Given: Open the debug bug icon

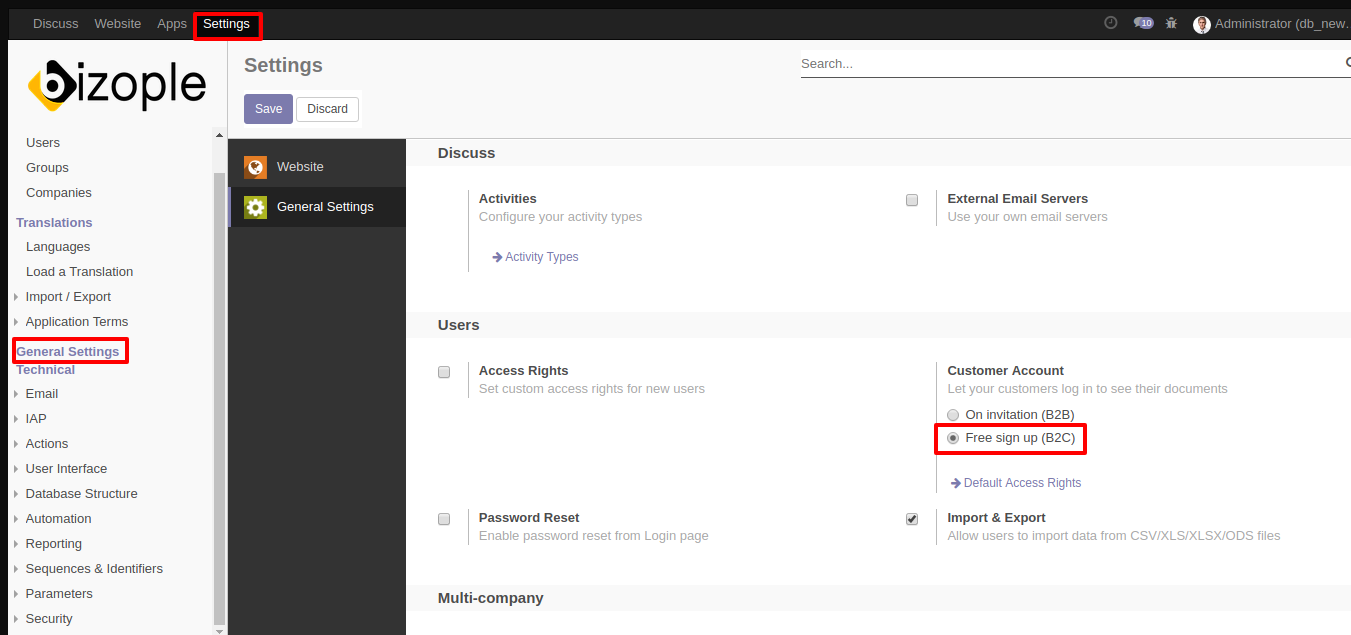Looking at the screenshot, I should 1171,23.
